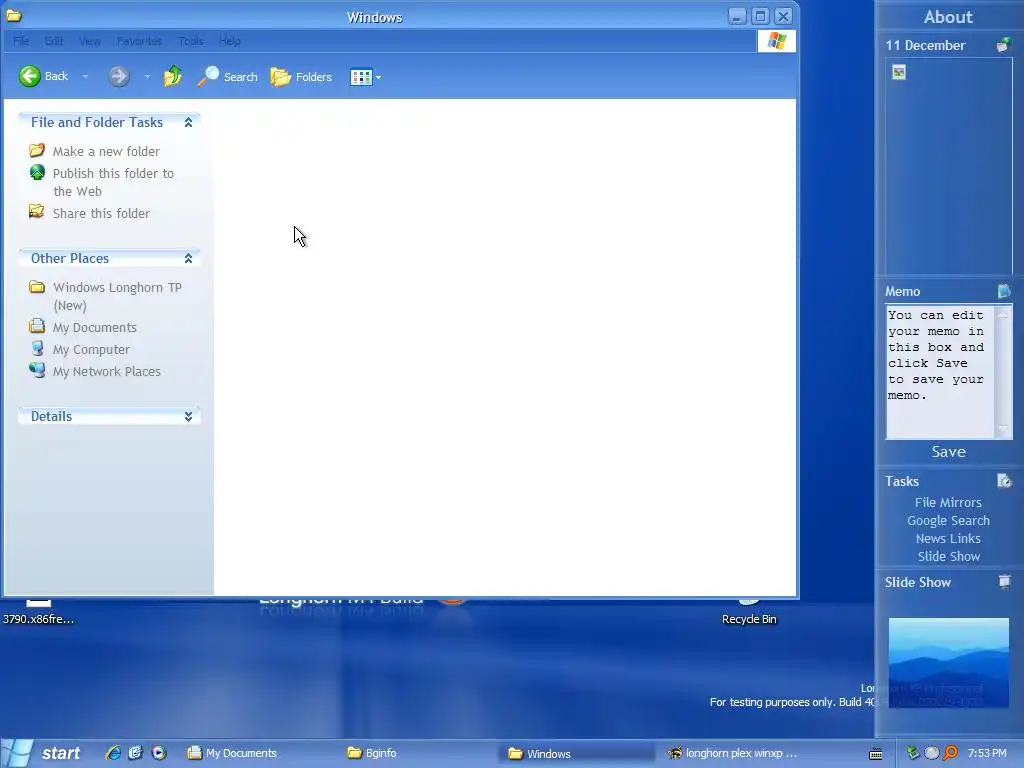This screenshot has height=768, width=1024.
Task: Click the globe icon beside Publish this folder
Action: click(37, 172)
